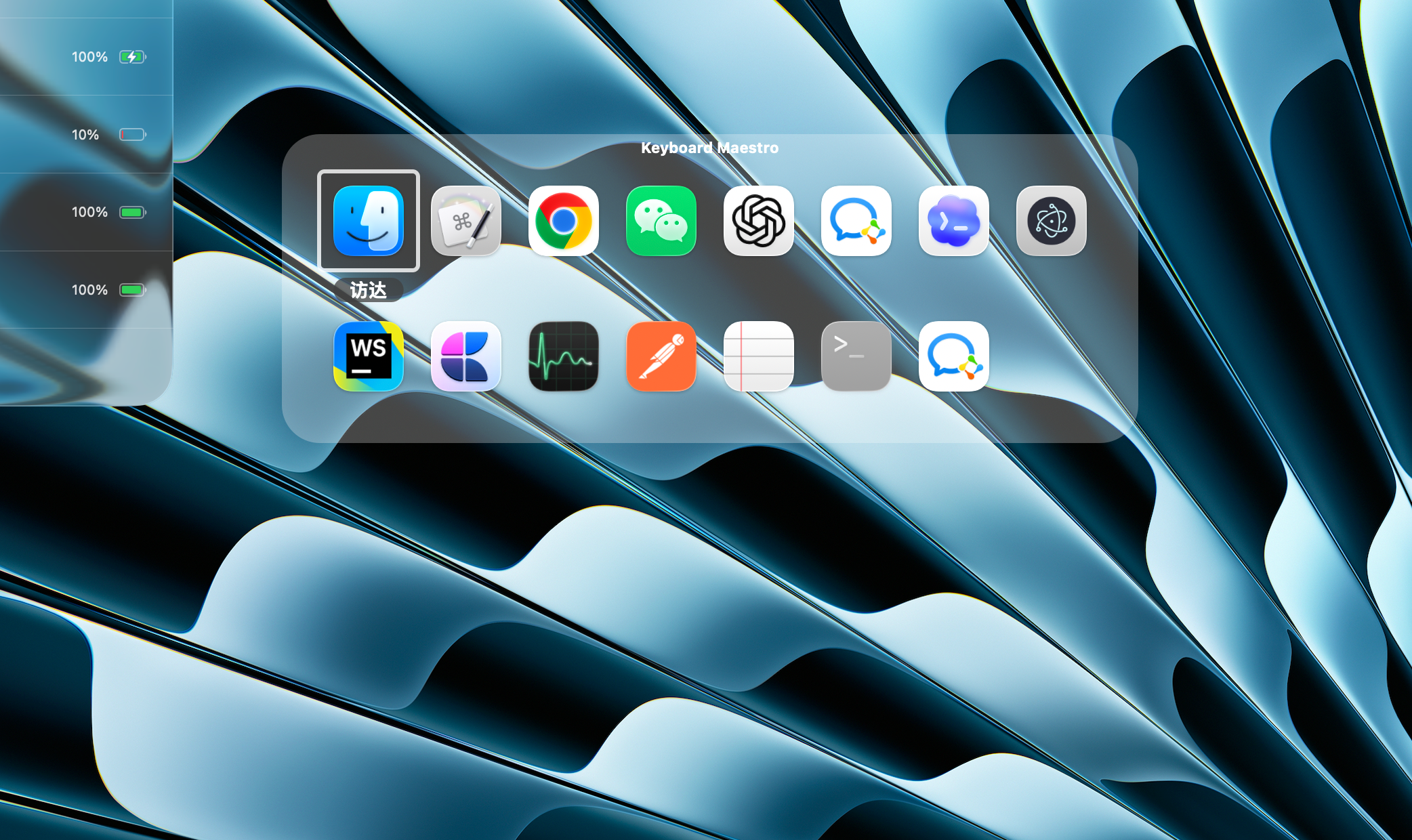Open the lined notepad paper icon
1412x840 pixels.
pyautogui.click(x=759, y=356)
